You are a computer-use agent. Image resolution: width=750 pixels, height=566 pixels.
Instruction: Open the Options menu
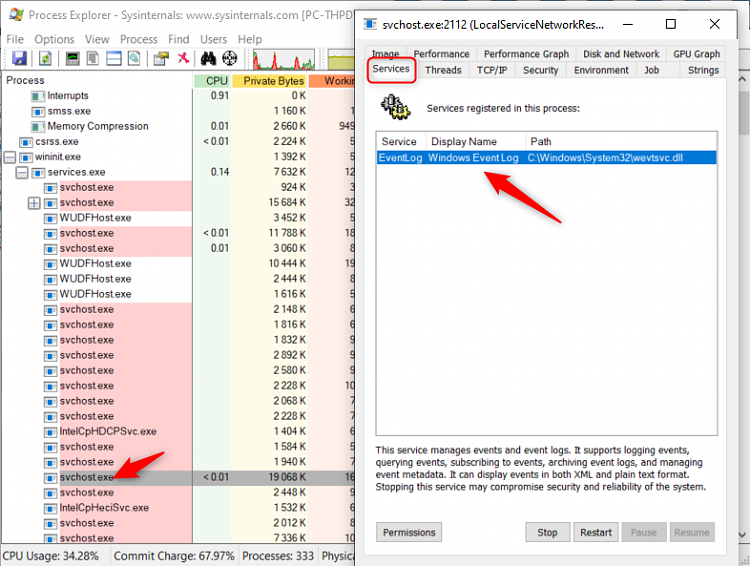(x=55, y=39)
